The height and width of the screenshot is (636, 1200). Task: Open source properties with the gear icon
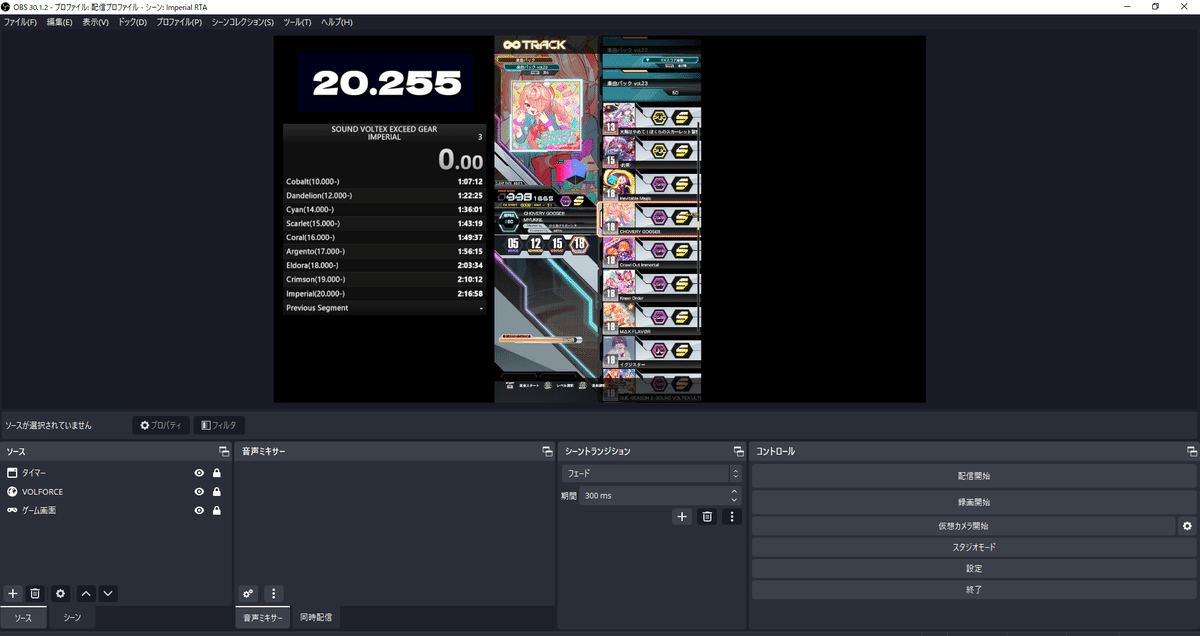60,593
